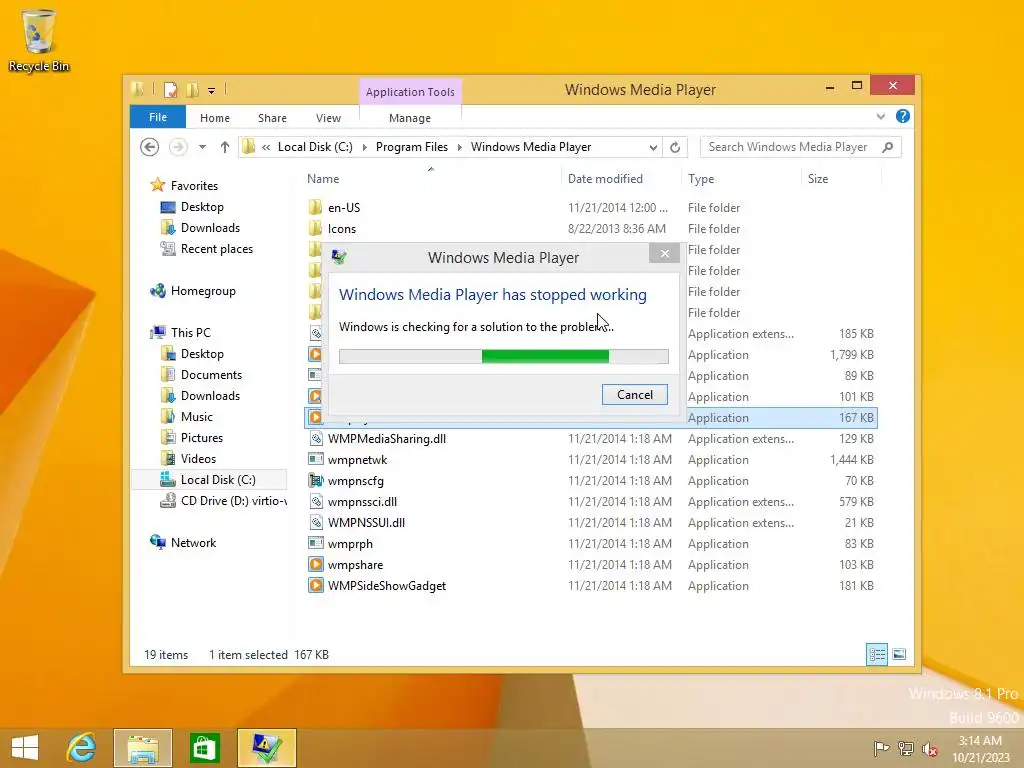This screenshot has width=1024, height=768.
Task: Select the WMPMediaSharing.dll file icon
Action: [x=316, y=439]
